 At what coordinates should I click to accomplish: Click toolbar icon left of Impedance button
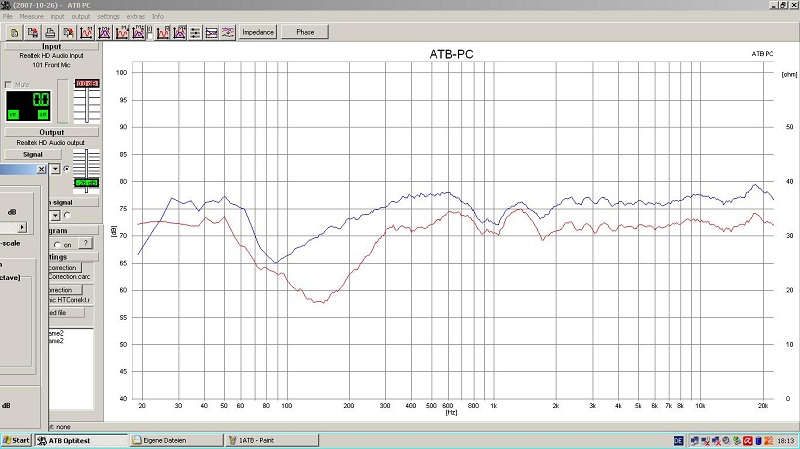point(228,32)
